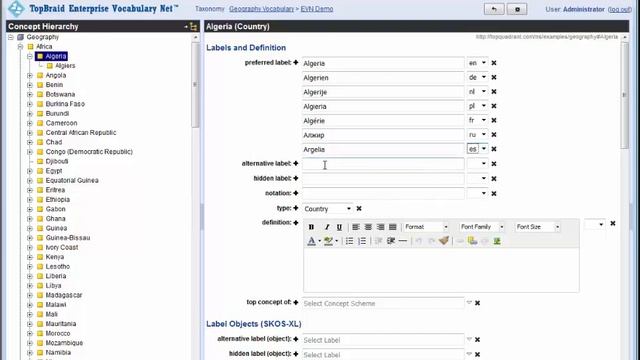Click the redo icon in editor toolbar
This screenshot has width=640, height=360.
pos(431,241)
